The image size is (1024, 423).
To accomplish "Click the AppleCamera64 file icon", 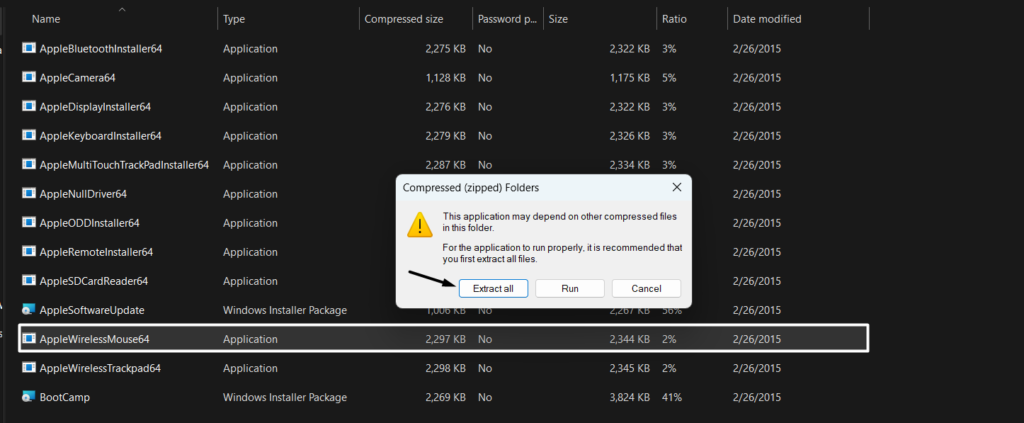I will coord(29,77).
